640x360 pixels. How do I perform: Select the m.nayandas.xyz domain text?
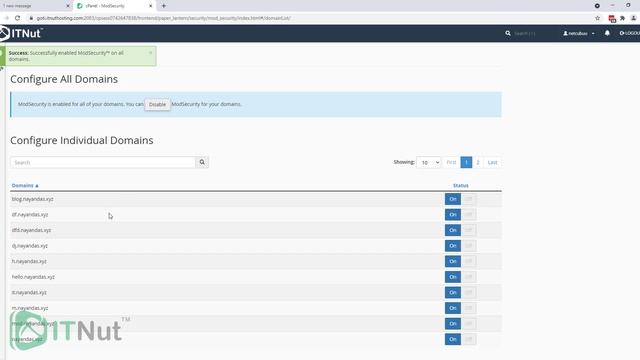click(30, 308)
